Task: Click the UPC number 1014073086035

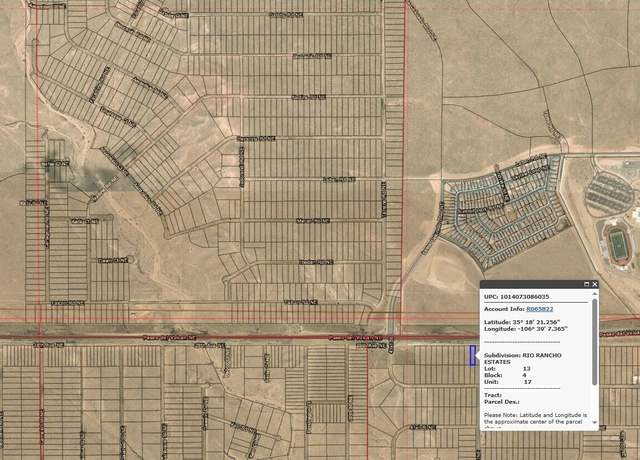Action: click(x=524, y=297)
